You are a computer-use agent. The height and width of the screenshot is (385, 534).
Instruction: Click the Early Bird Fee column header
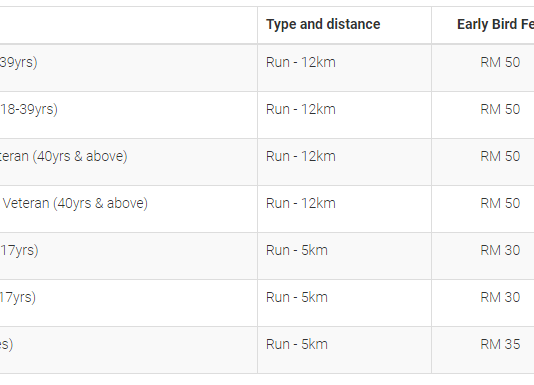495,25
